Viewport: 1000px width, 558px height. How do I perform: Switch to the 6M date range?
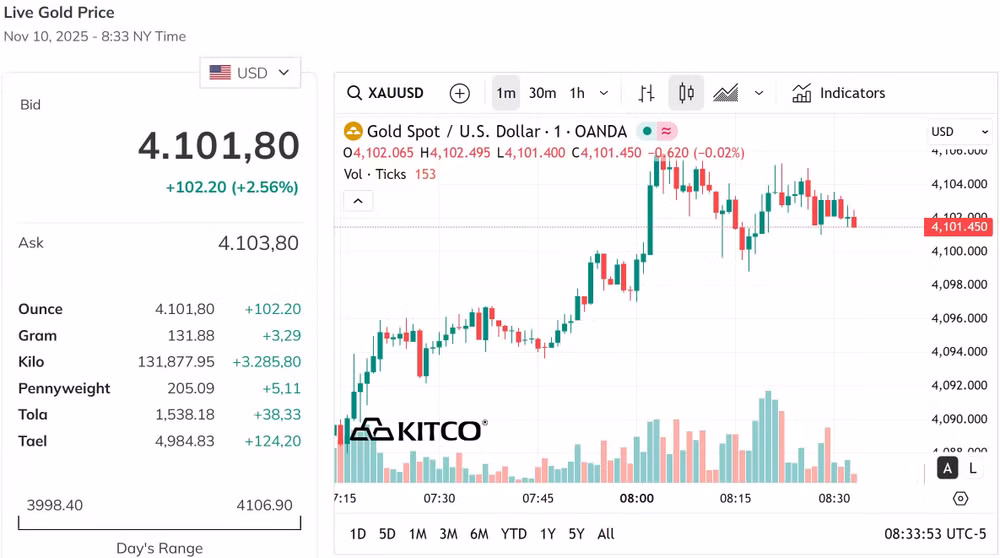point(479,534)
